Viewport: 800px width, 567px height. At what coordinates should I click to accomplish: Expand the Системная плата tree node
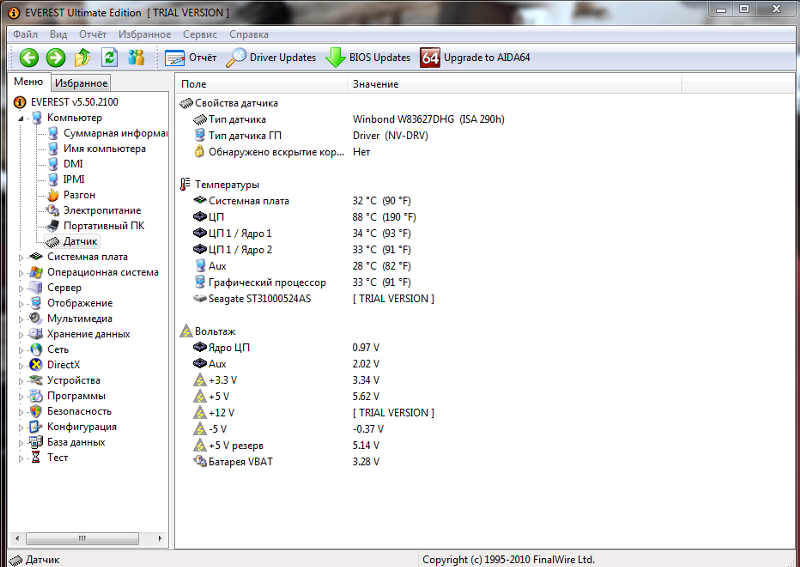[21, 258]
